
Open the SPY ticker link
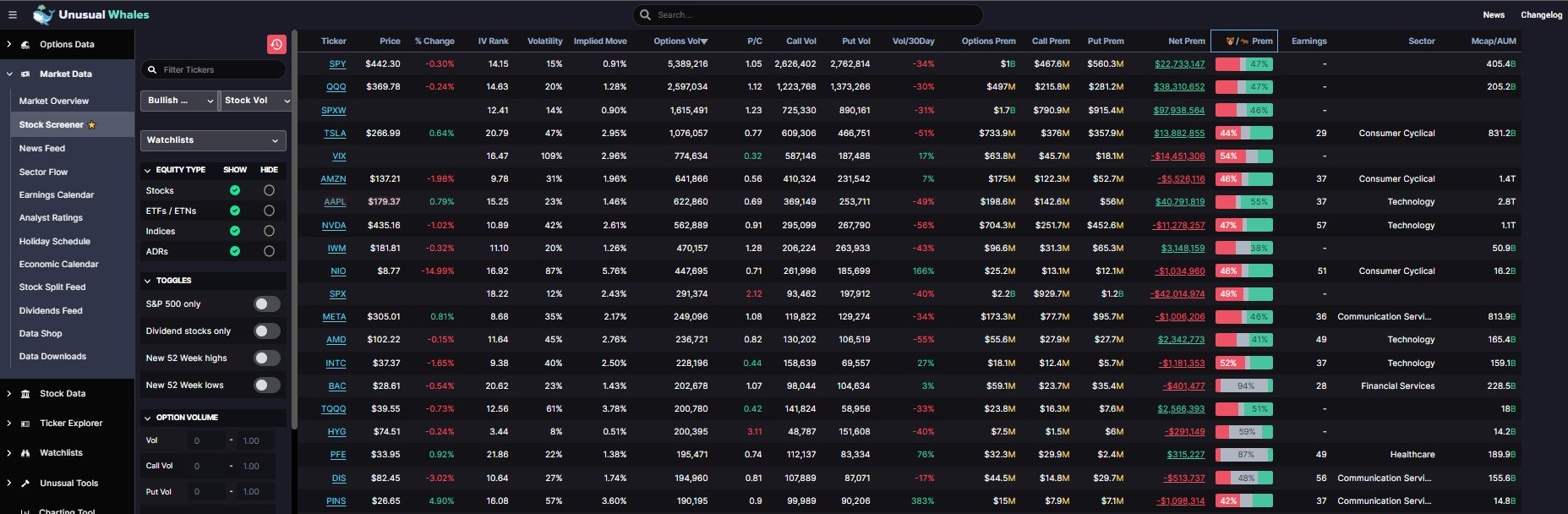pos(337,64)
